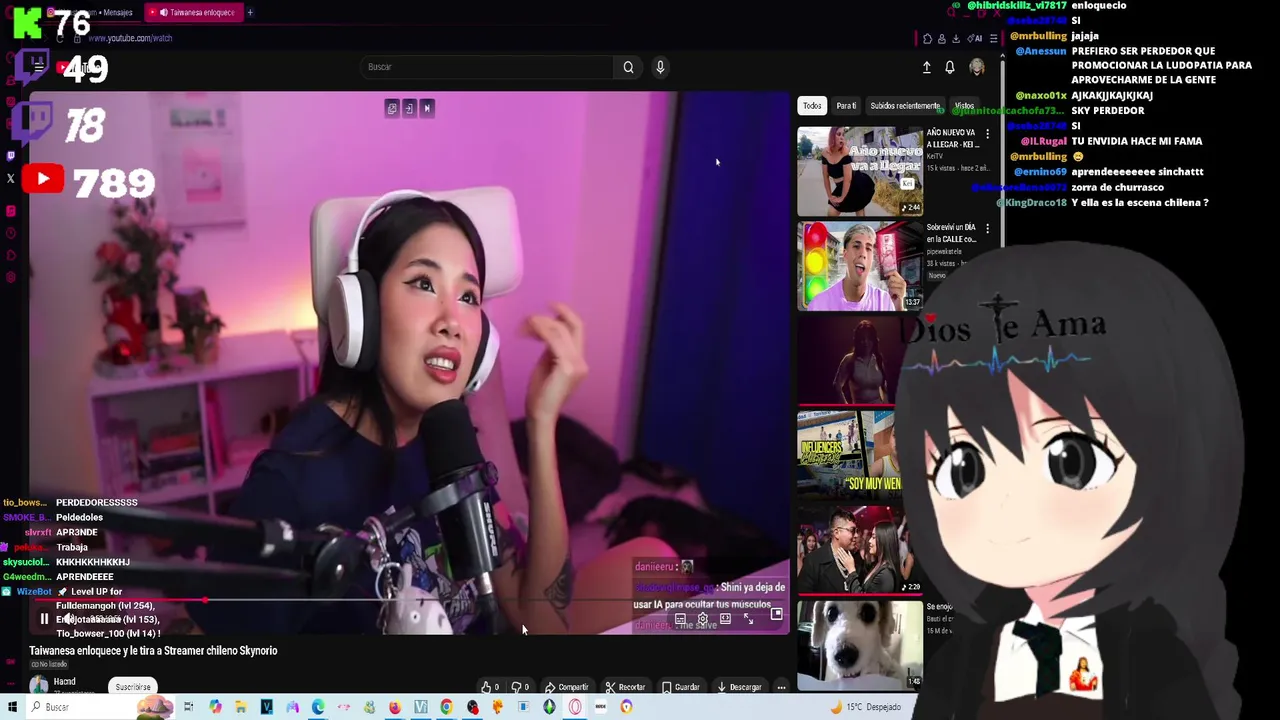Select the 'Subidos recientemente' chip
The width and height of the screenshot is (1280, 720).
pyautogui.click(x=905, y=106)
